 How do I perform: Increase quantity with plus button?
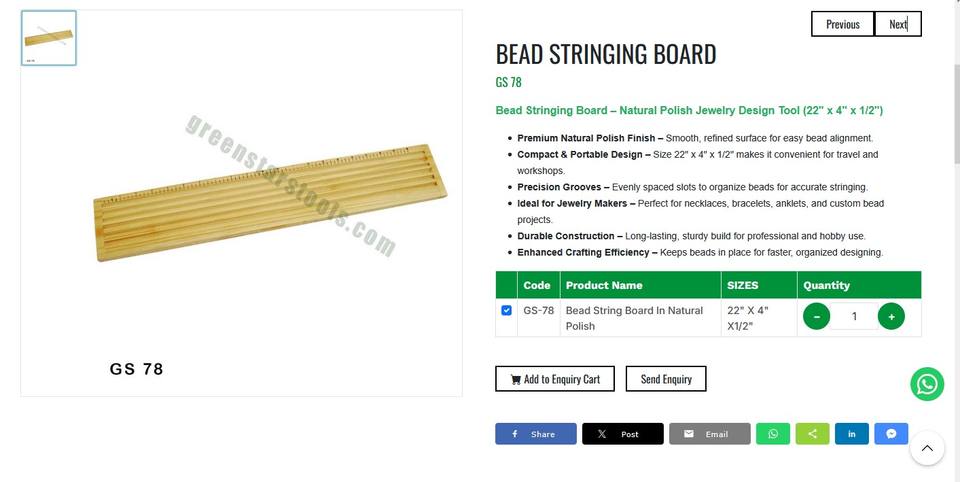tap(891, 317)
